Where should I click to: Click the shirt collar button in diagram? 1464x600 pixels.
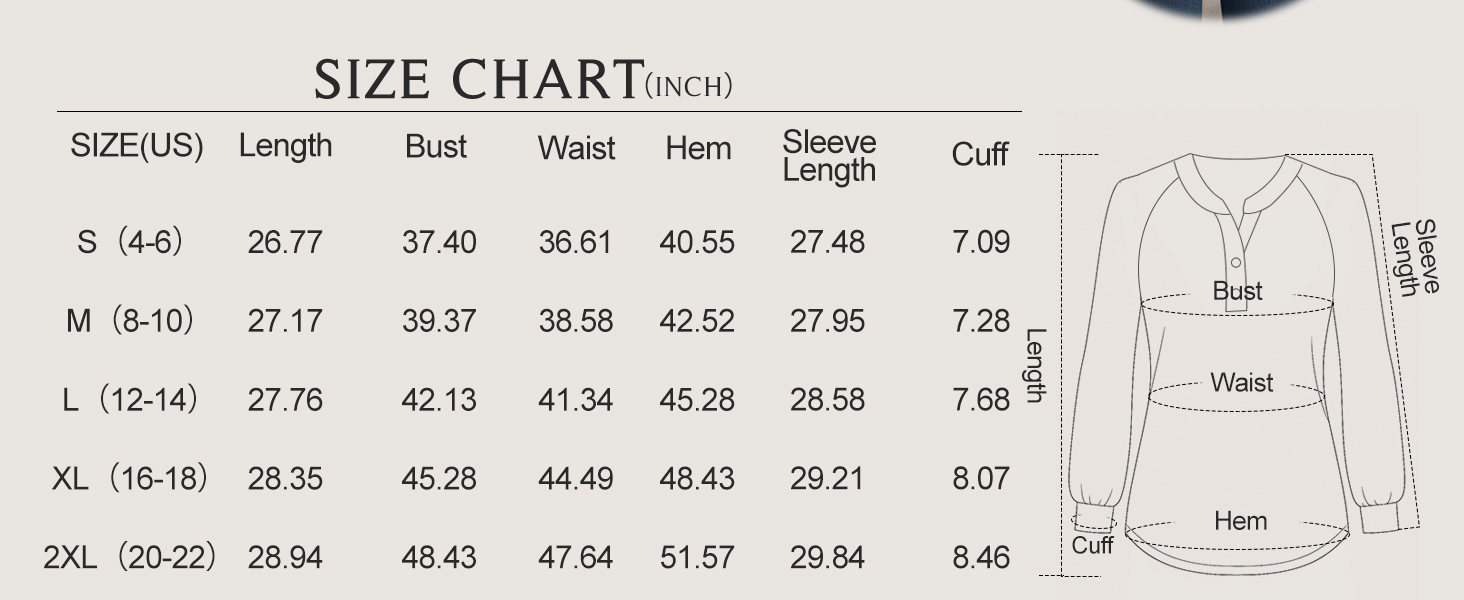(x=1236, y=263)
